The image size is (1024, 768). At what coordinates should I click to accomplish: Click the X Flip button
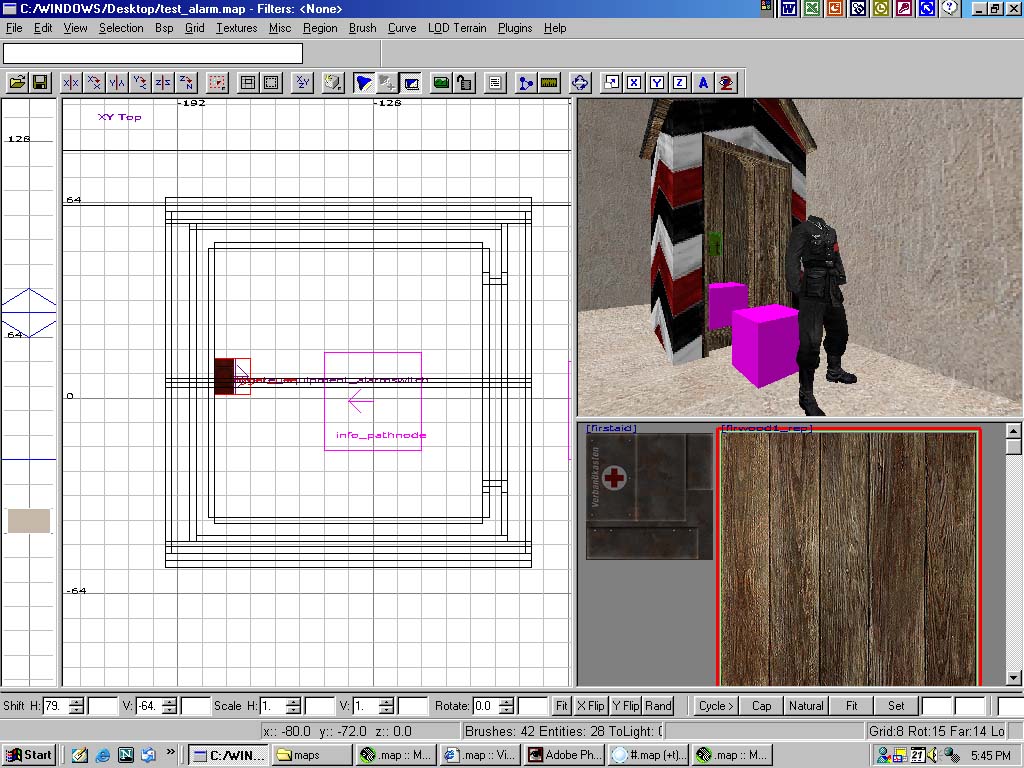(x=591, y=706)
